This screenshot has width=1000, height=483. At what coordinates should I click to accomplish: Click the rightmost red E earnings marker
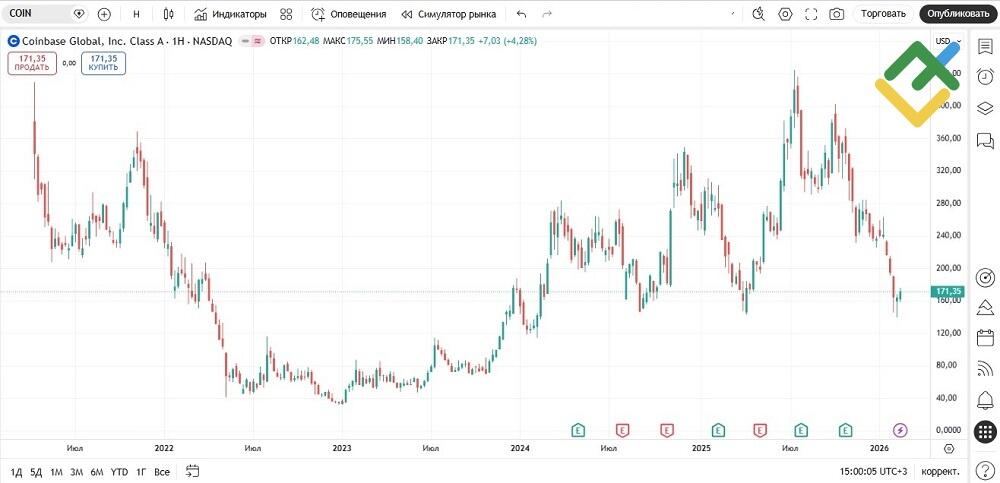(x=760, y=430)
